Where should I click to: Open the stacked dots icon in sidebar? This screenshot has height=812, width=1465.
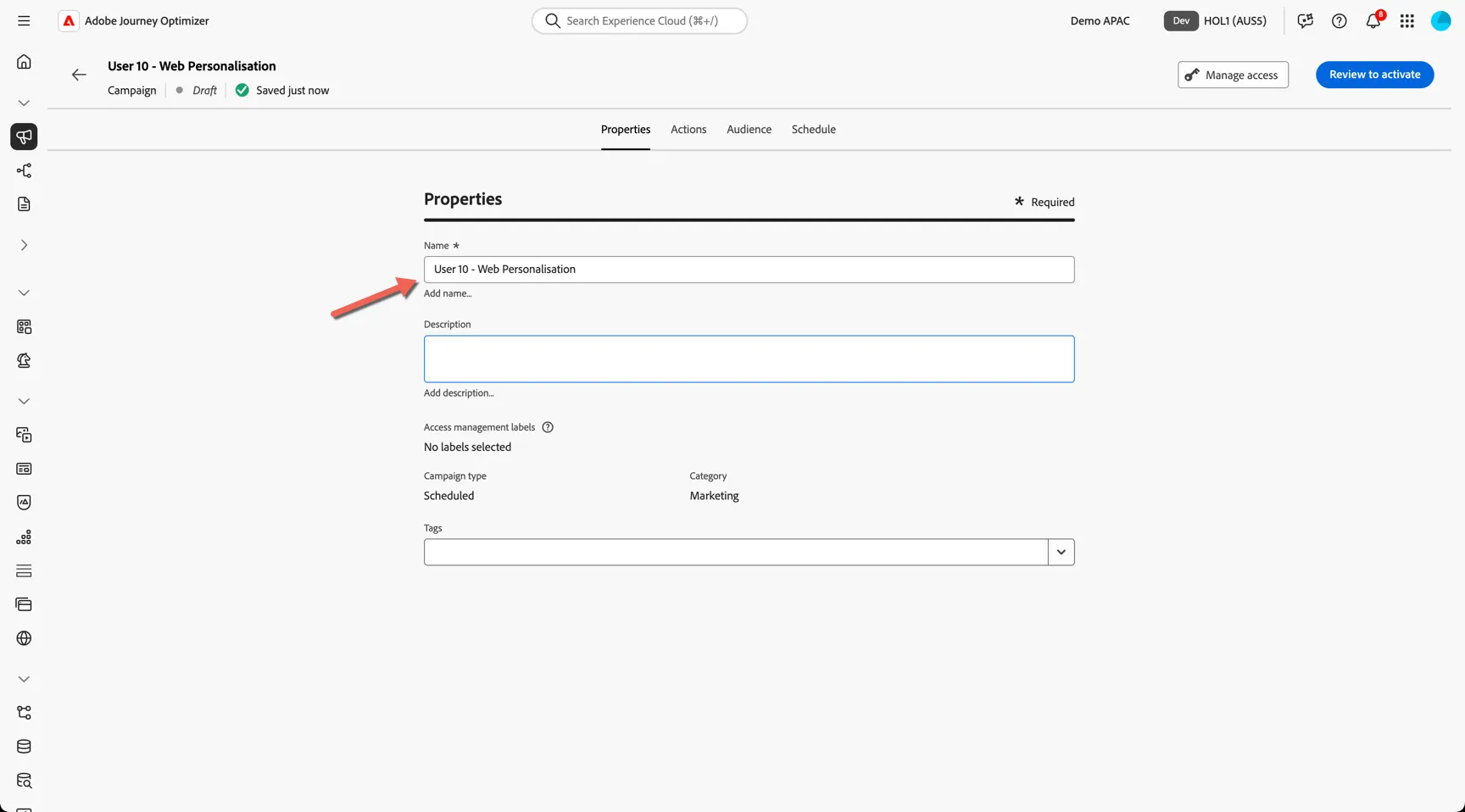point(24,537)
